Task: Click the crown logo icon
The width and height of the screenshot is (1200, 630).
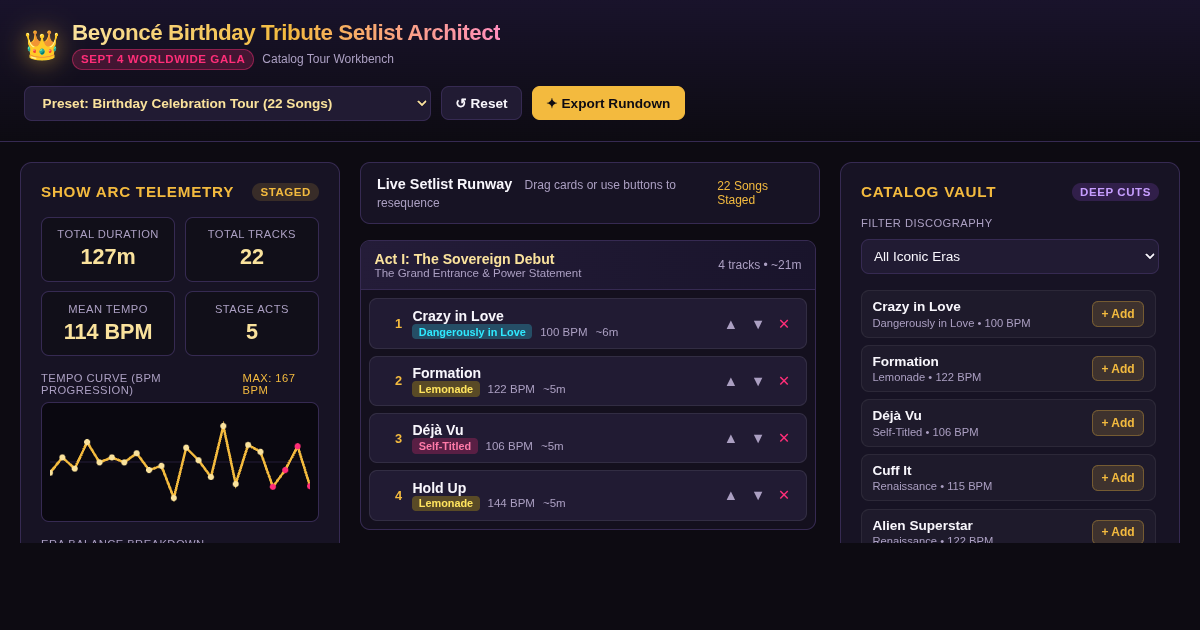Action: (42, 45)
